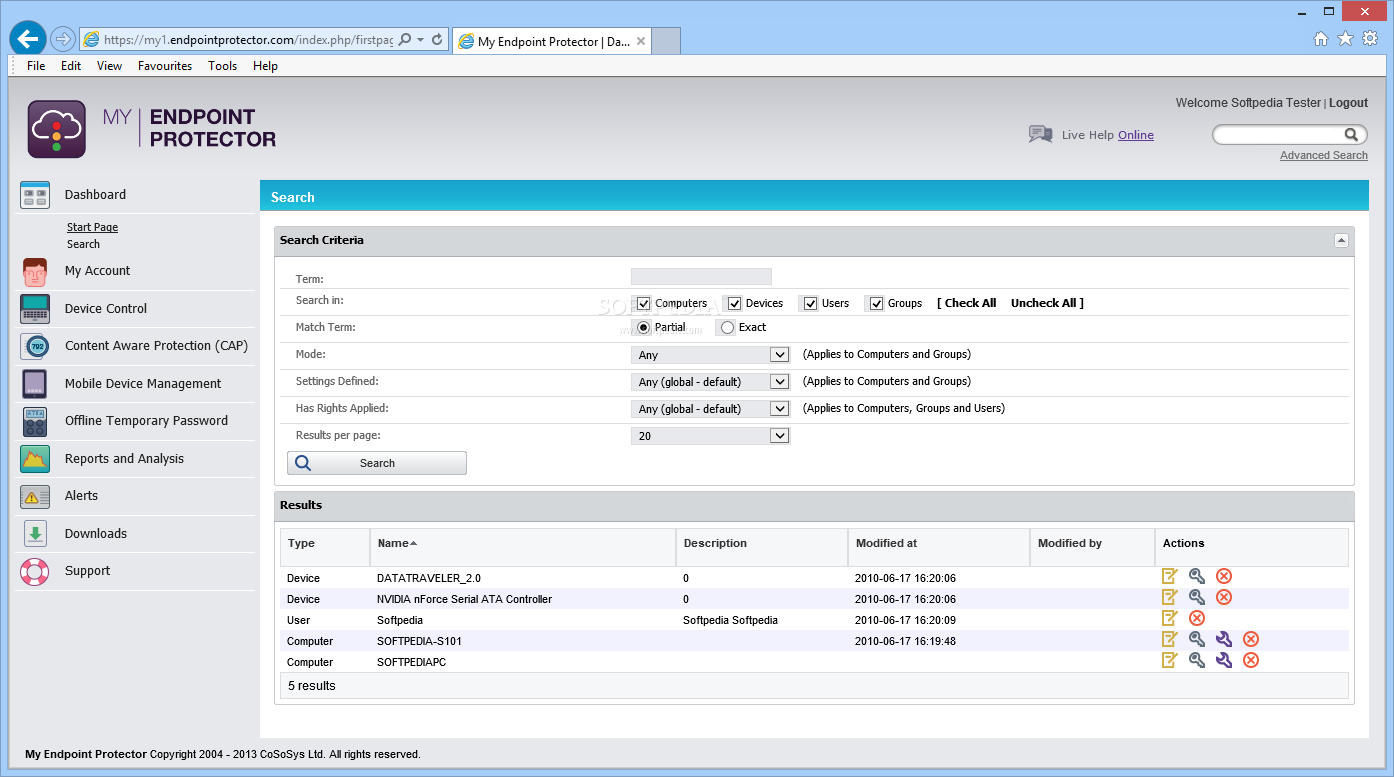Collapse the Search Criteria panel

tap(1341, 240)
